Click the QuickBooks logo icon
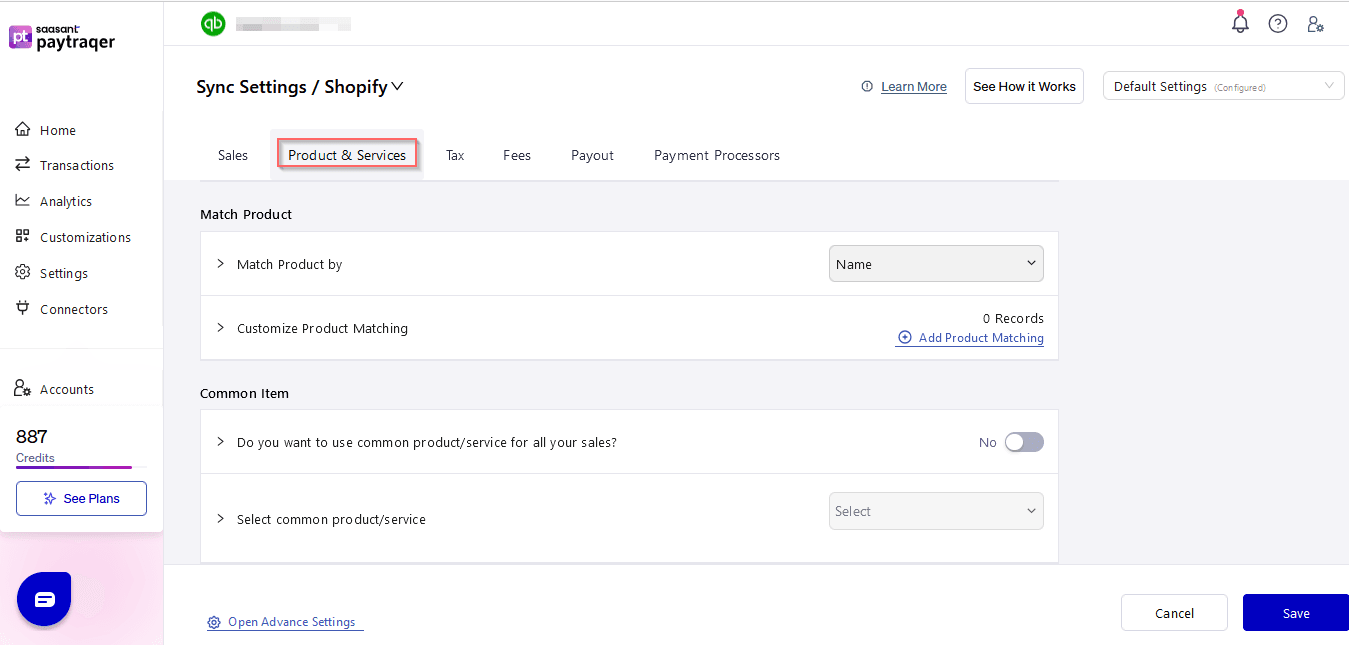This screenshot has width=1349, height=645. click(213, 24)
